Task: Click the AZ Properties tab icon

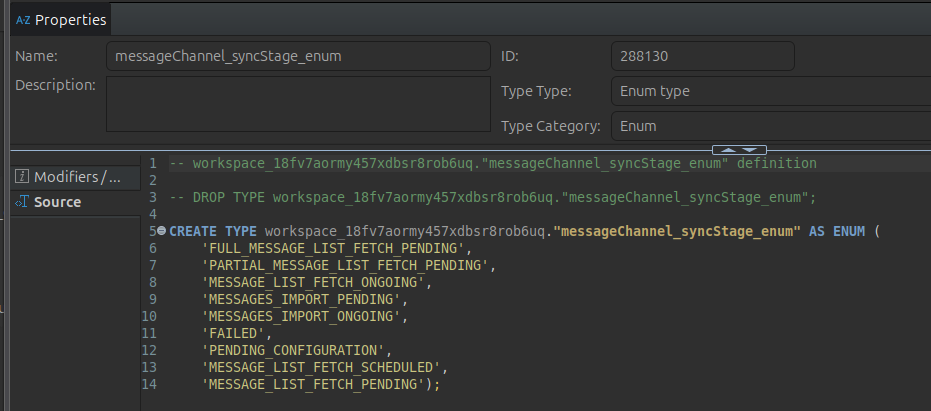Action: point(23,19)
